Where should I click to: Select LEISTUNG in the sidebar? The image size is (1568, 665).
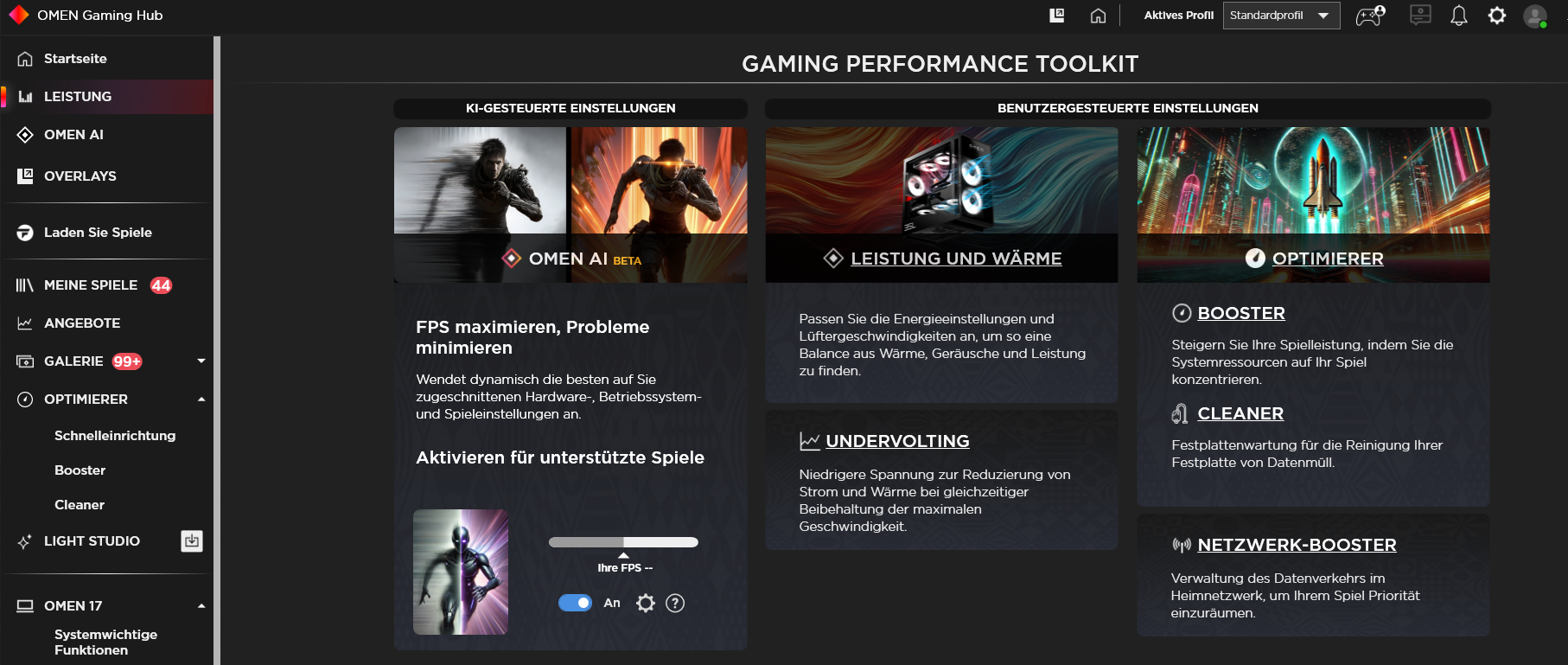(106, 97)
